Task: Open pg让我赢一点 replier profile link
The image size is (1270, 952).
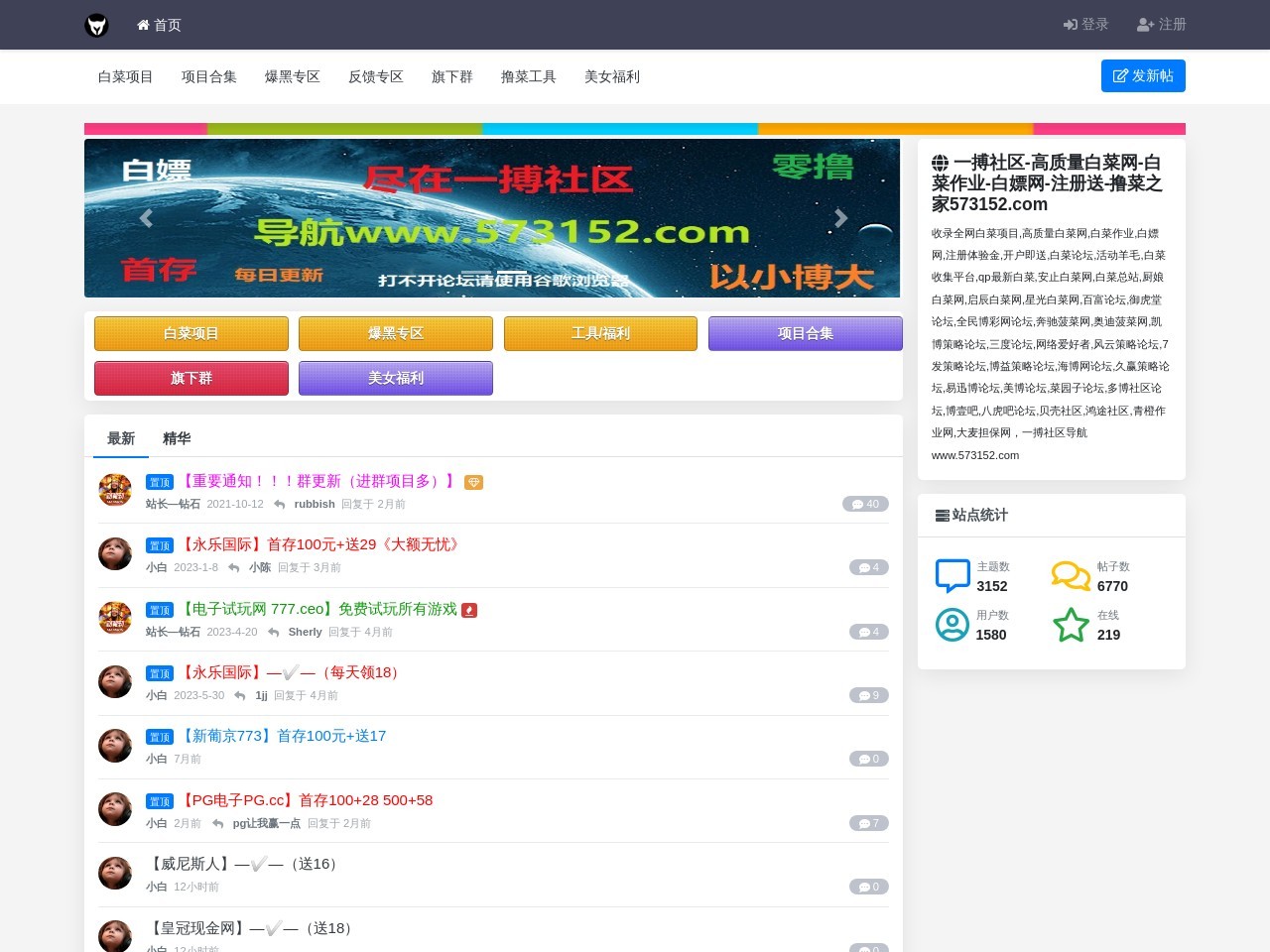Action: coord(267,823)
